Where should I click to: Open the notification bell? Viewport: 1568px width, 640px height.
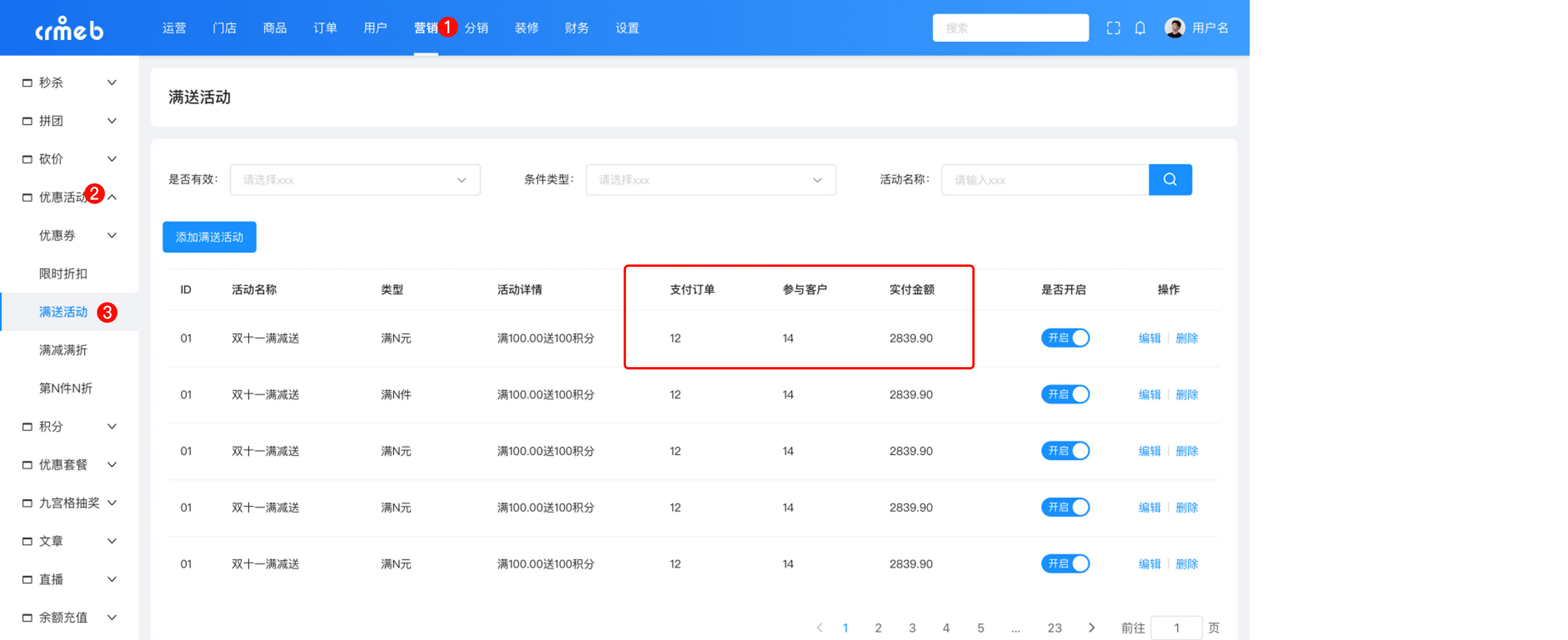(1140, 28)
